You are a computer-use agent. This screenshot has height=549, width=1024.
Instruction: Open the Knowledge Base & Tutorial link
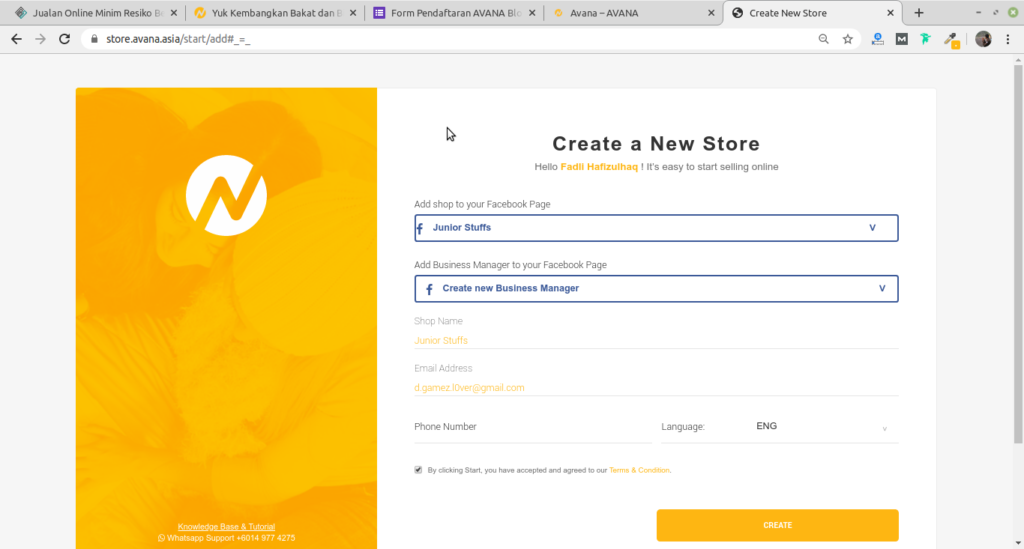(x=226, y=527)
